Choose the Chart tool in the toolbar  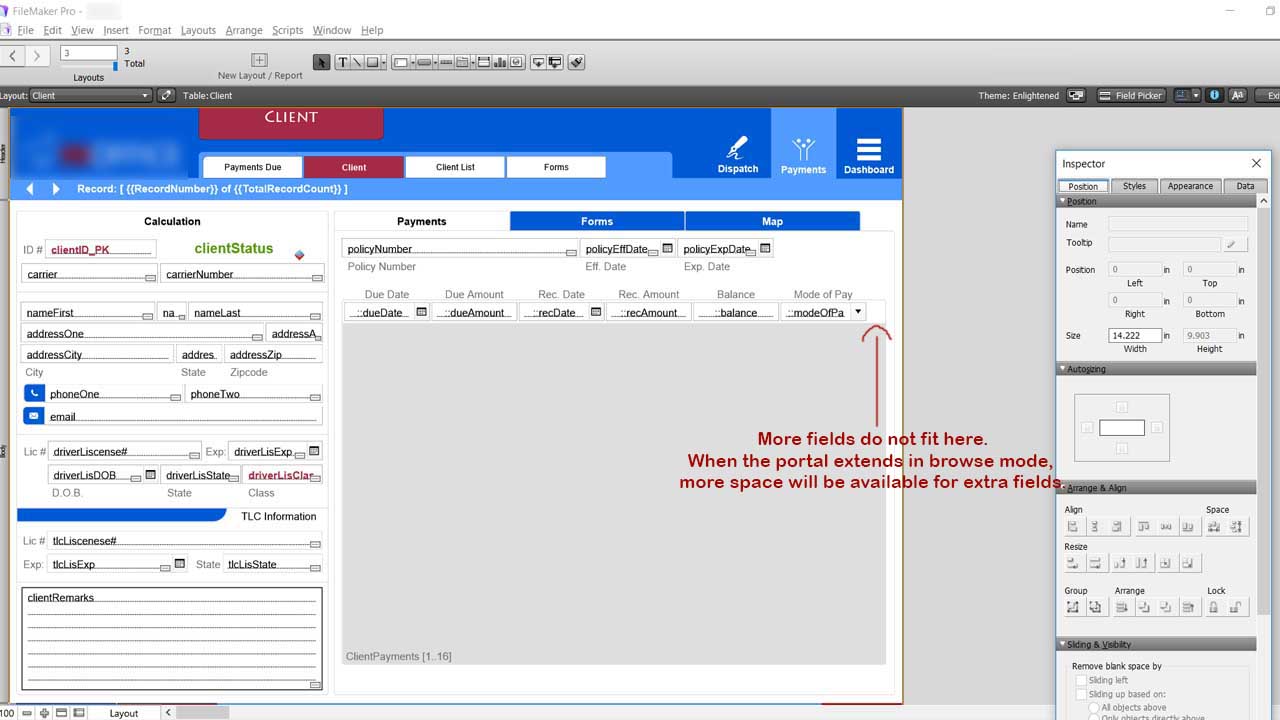500,62
